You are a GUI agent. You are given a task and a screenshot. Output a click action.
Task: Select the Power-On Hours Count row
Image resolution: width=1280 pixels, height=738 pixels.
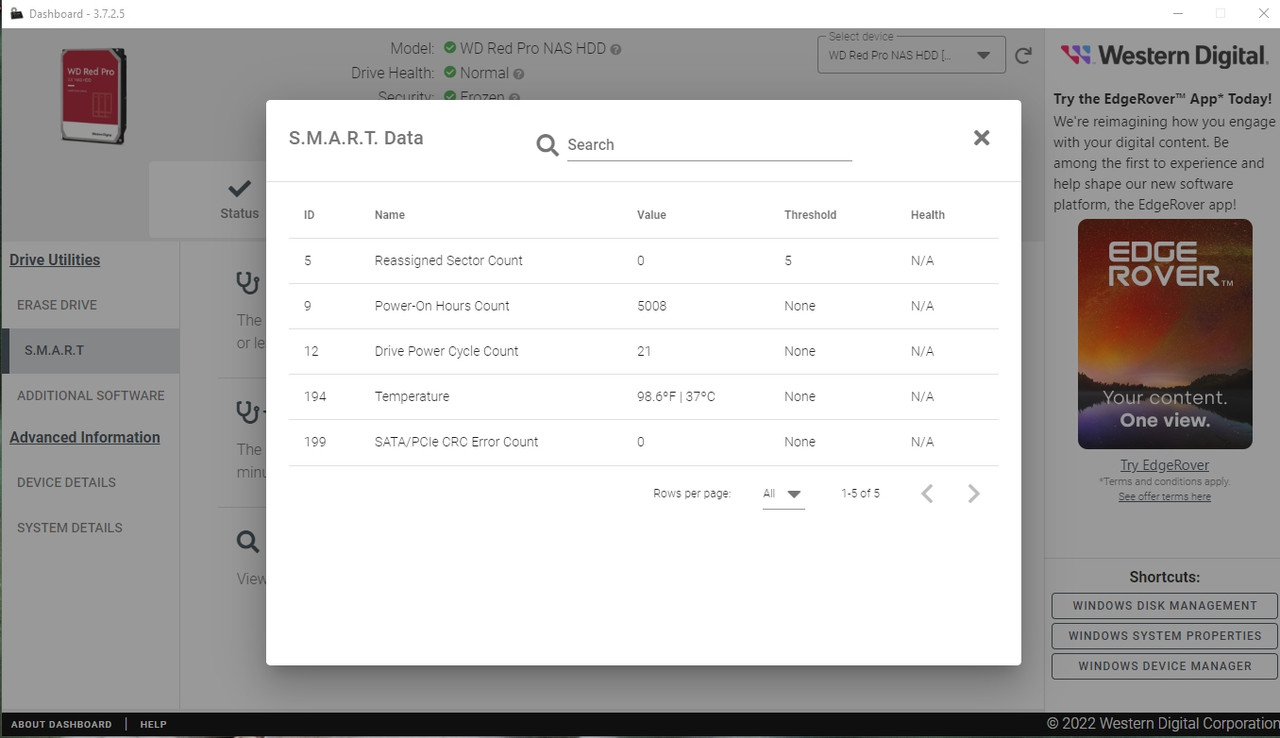tap(643, 306)
